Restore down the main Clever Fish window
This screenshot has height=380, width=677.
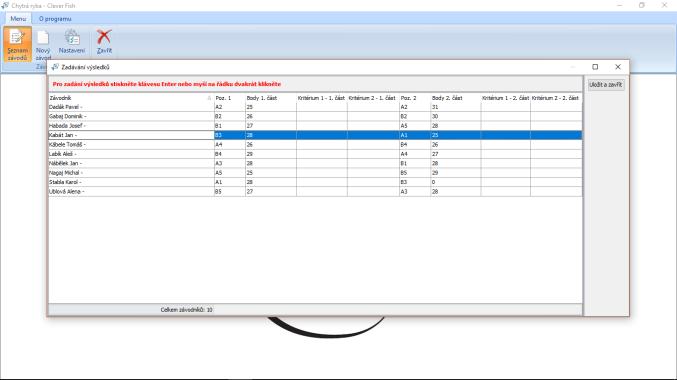[642, 6]
